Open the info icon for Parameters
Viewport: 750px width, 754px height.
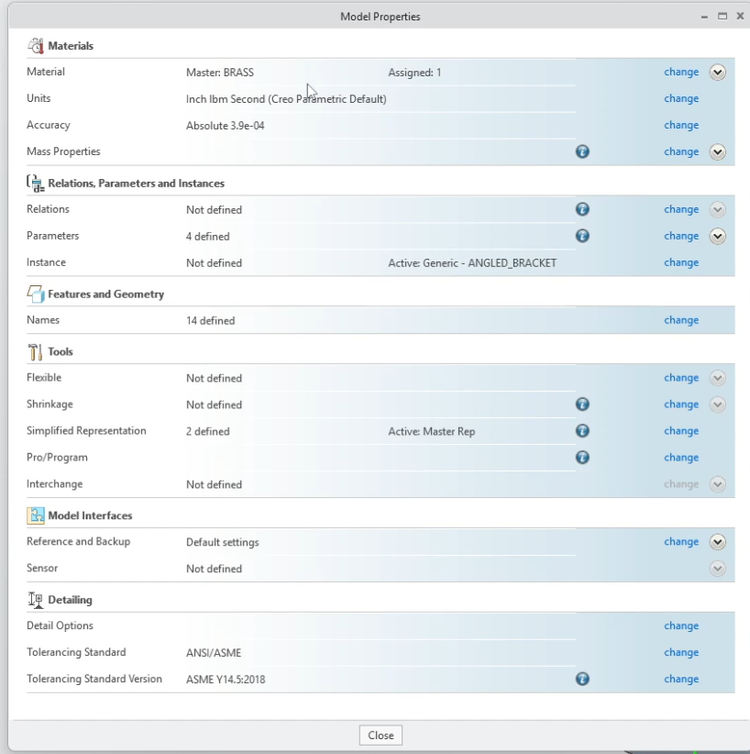click(582, 236)
